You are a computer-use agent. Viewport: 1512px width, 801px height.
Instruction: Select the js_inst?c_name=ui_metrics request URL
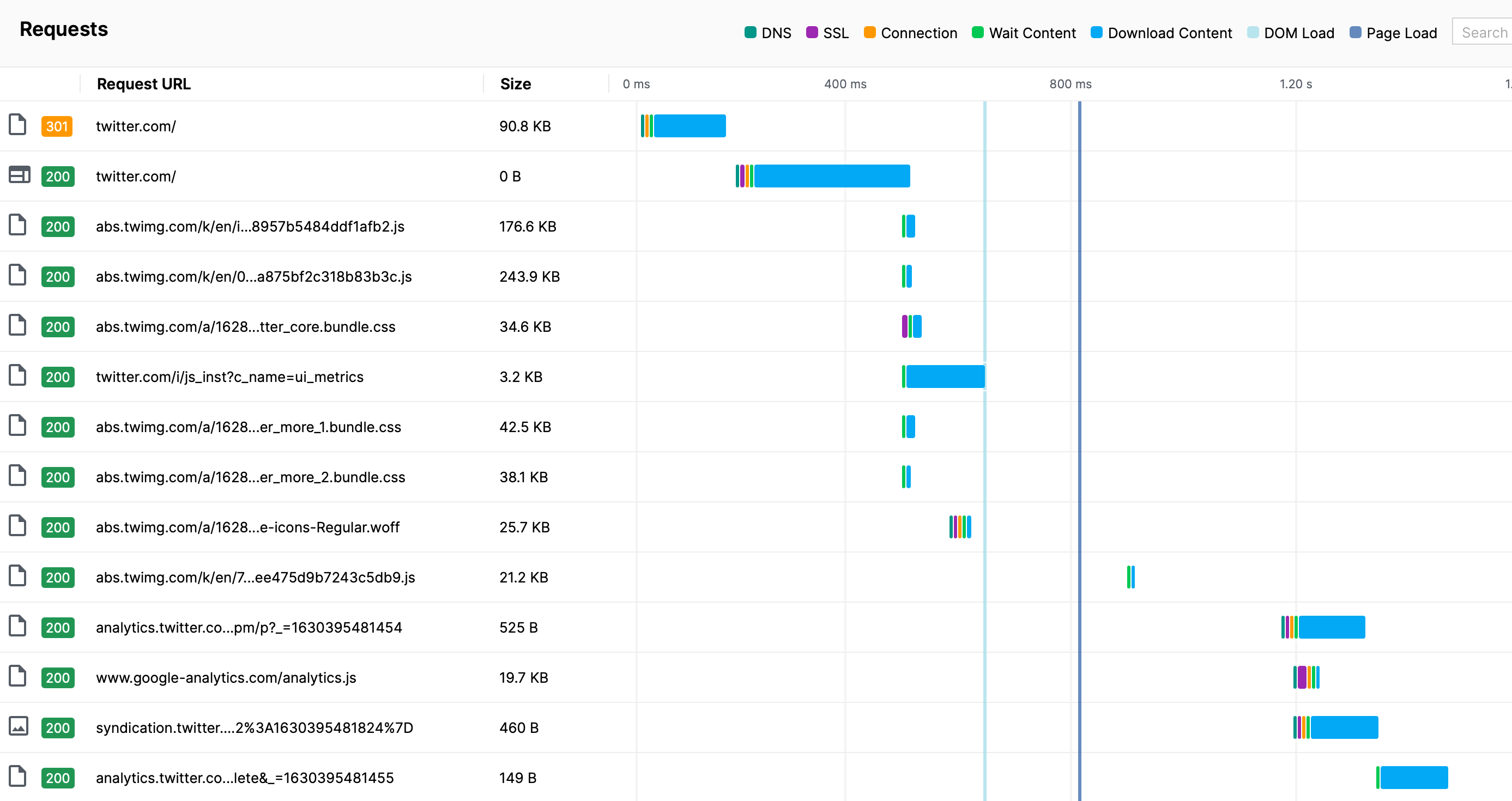point(229,377)
